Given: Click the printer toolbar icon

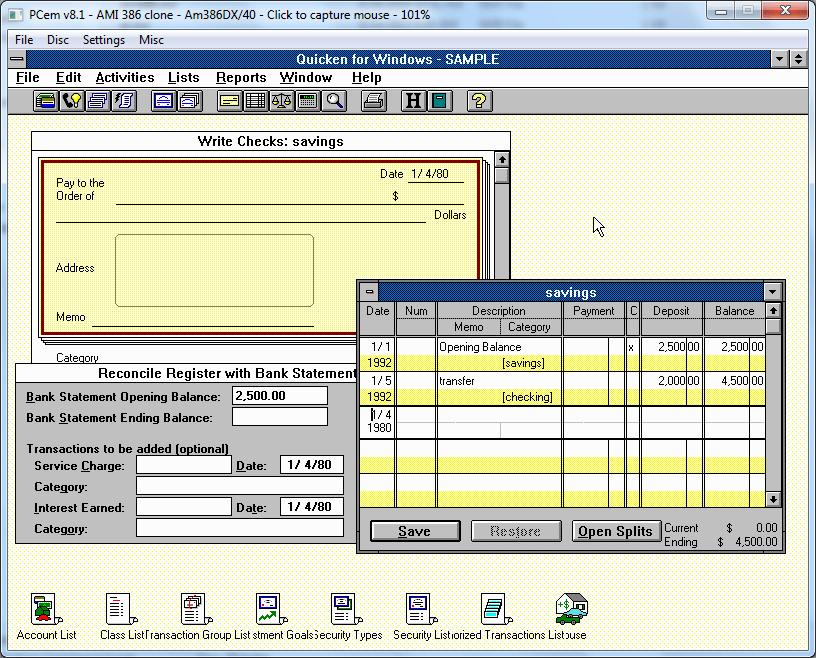Looking at the screenshot, I should (x=374, y=101).
